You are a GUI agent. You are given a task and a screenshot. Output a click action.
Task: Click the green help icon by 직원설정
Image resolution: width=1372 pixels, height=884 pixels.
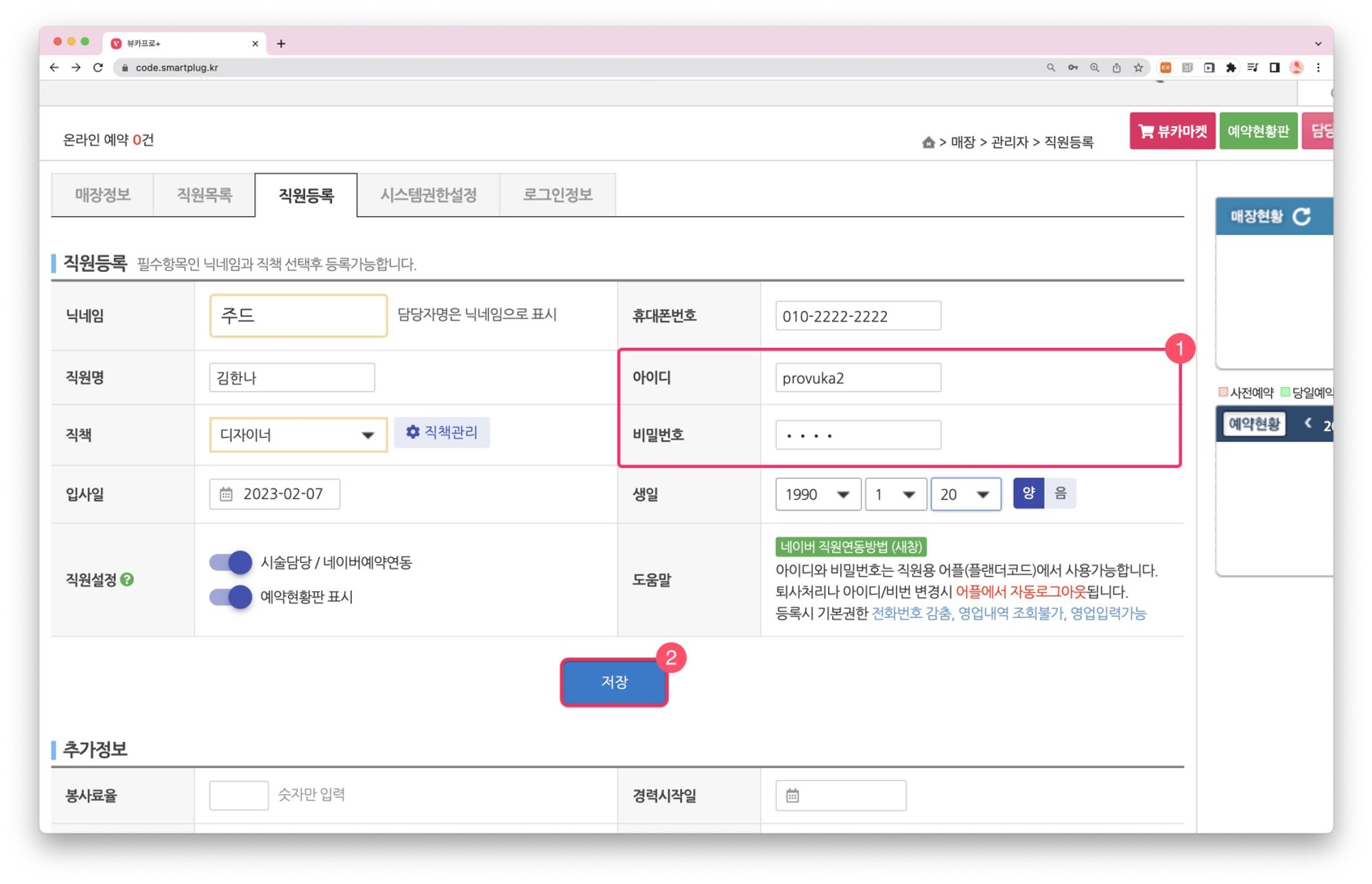[x=128, y=580]
